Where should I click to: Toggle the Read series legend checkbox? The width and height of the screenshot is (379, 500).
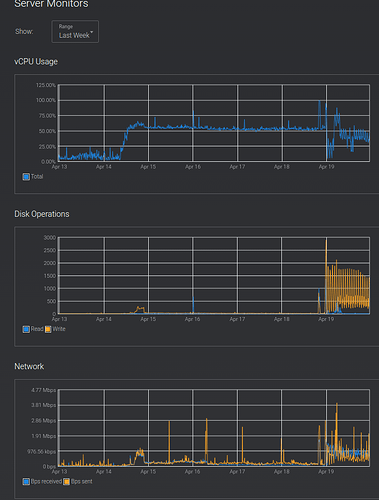(26, 329)
